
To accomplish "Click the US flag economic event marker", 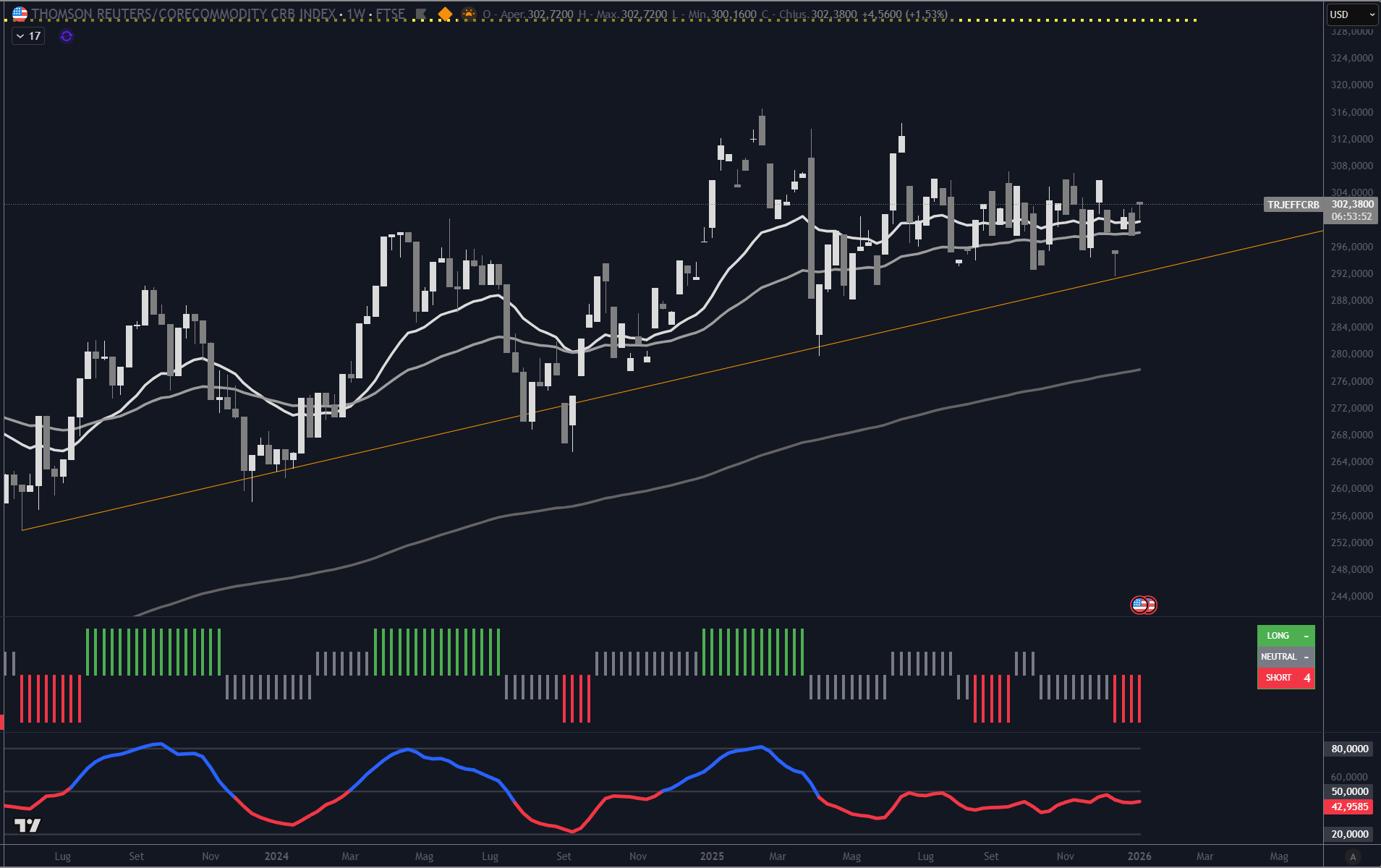I will [x=1143, y=605].
